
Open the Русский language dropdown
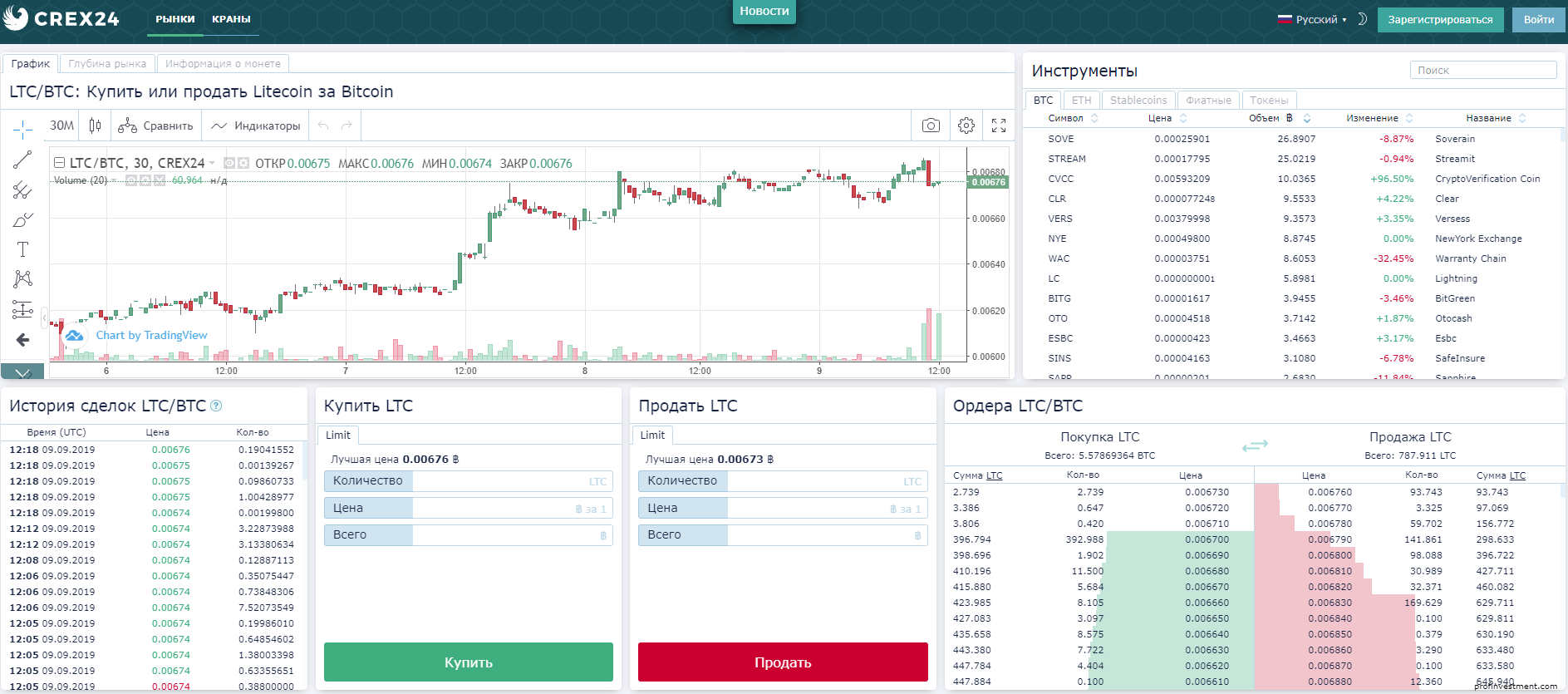(1312, 19)
